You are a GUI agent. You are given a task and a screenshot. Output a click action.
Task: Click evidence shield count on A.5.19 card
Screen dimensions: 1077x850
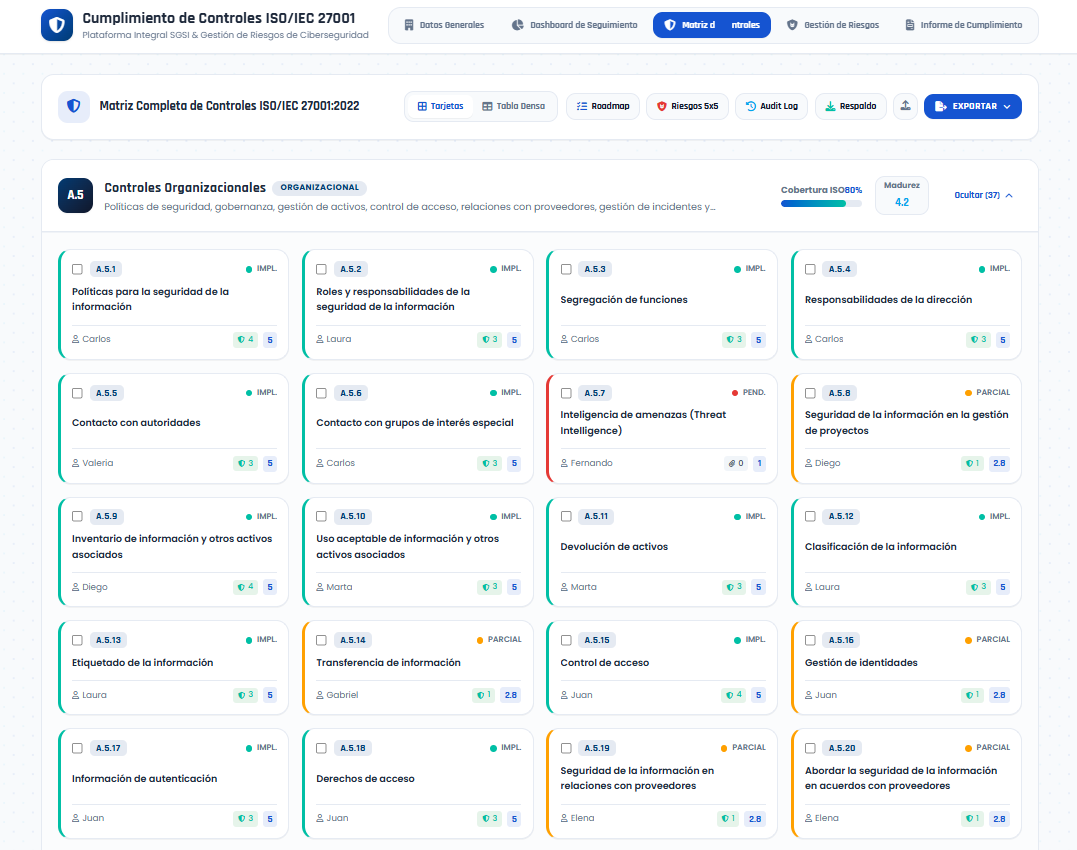click(x=727, y=818)
